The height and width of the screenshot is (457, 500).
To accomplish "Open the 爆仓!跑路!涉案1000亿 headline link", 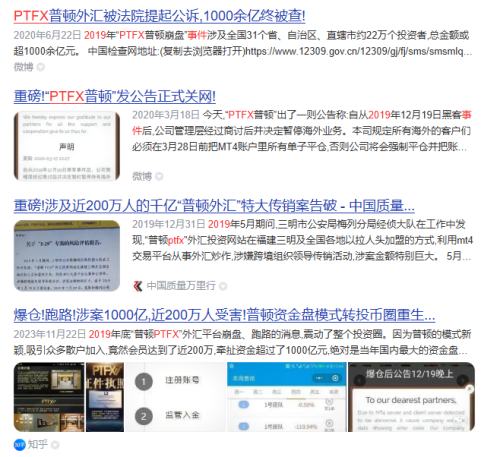I will (x=224, y=315).
